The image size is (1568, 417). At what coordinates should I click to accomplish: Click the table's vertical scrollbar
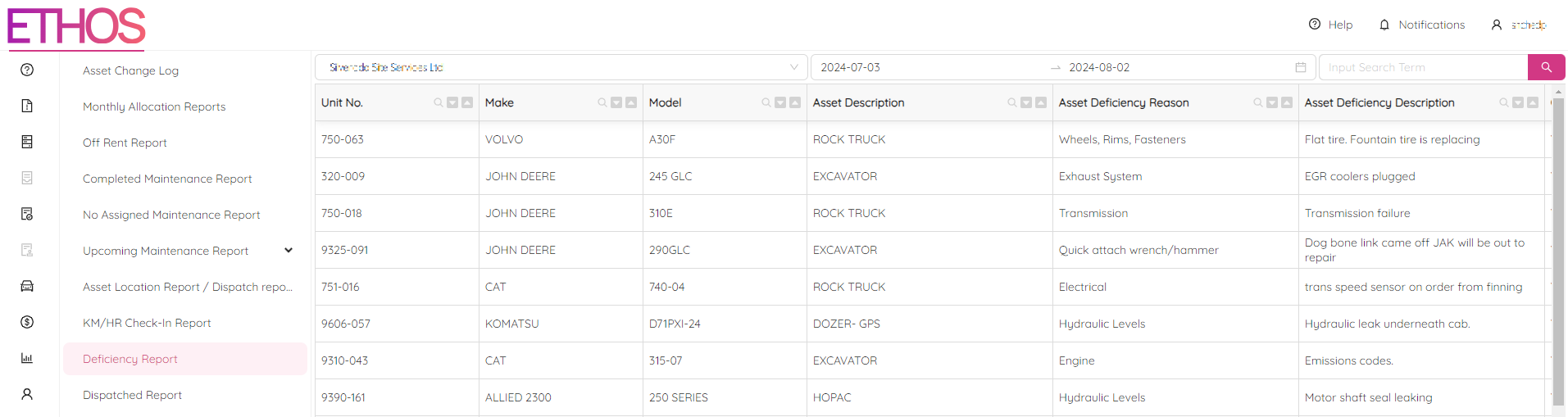(x=1558, y=246)
